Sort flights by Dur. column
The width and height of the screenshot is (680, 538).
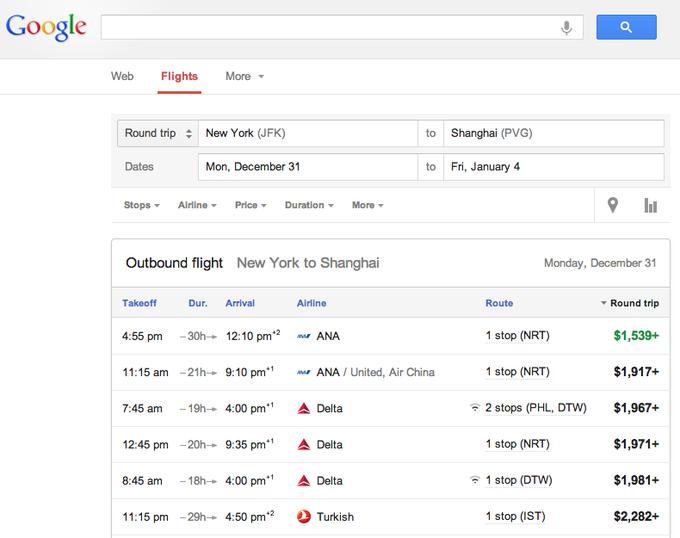coord(198,303)
